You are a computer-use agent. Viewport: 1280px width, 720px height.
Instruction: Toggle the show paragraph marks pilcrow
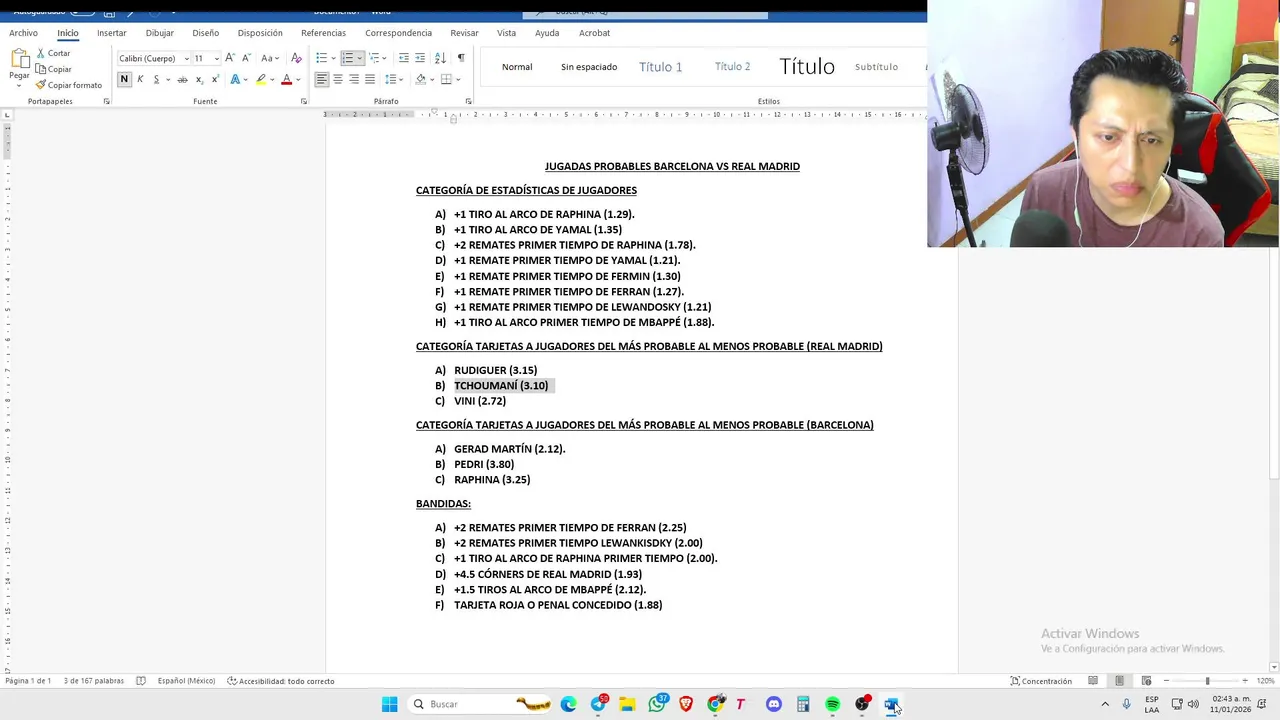pyautogui.click(x=461, y=58)
